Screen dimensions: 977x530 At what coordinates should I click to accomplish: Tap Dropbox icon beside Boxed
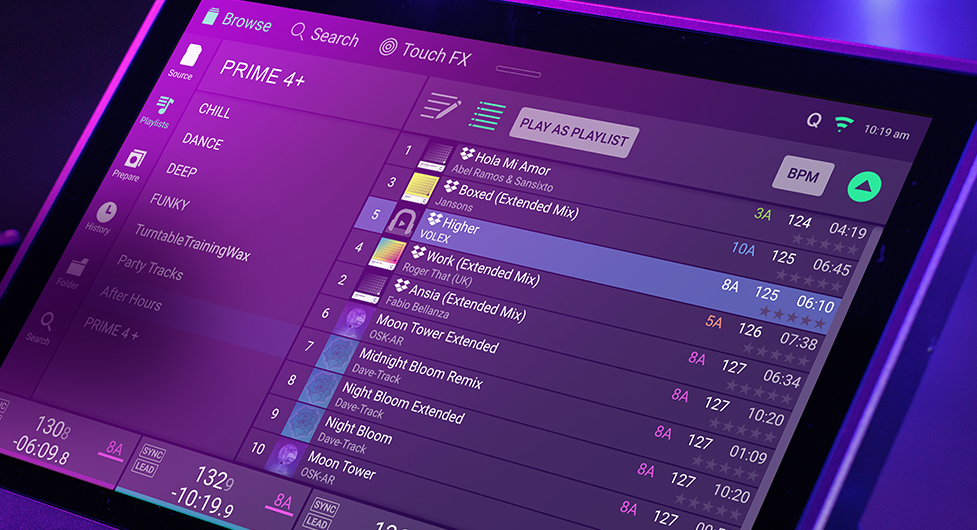coord(451,186)
